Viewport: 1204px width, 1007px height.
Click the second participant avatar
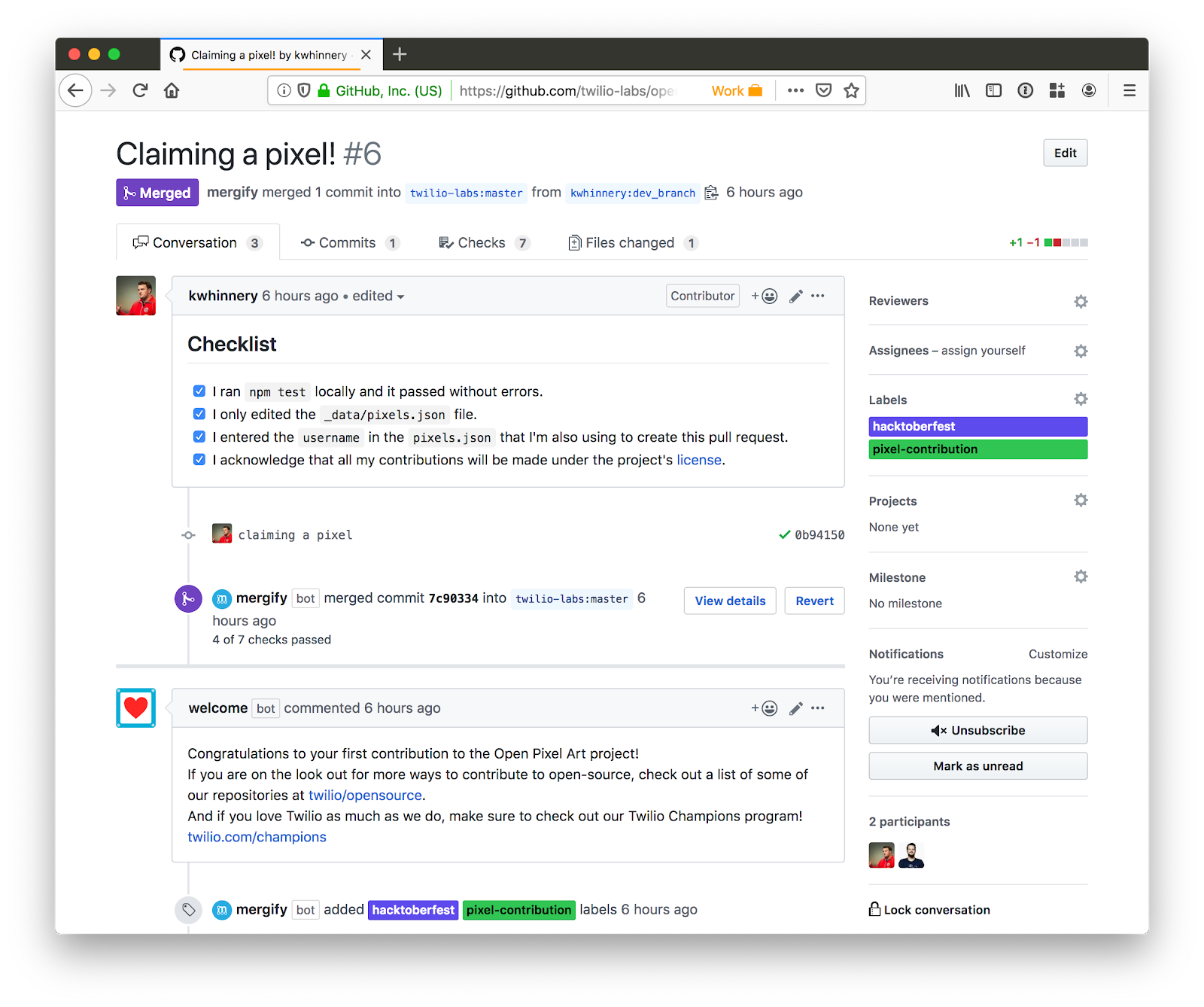[x=911, y=855]
